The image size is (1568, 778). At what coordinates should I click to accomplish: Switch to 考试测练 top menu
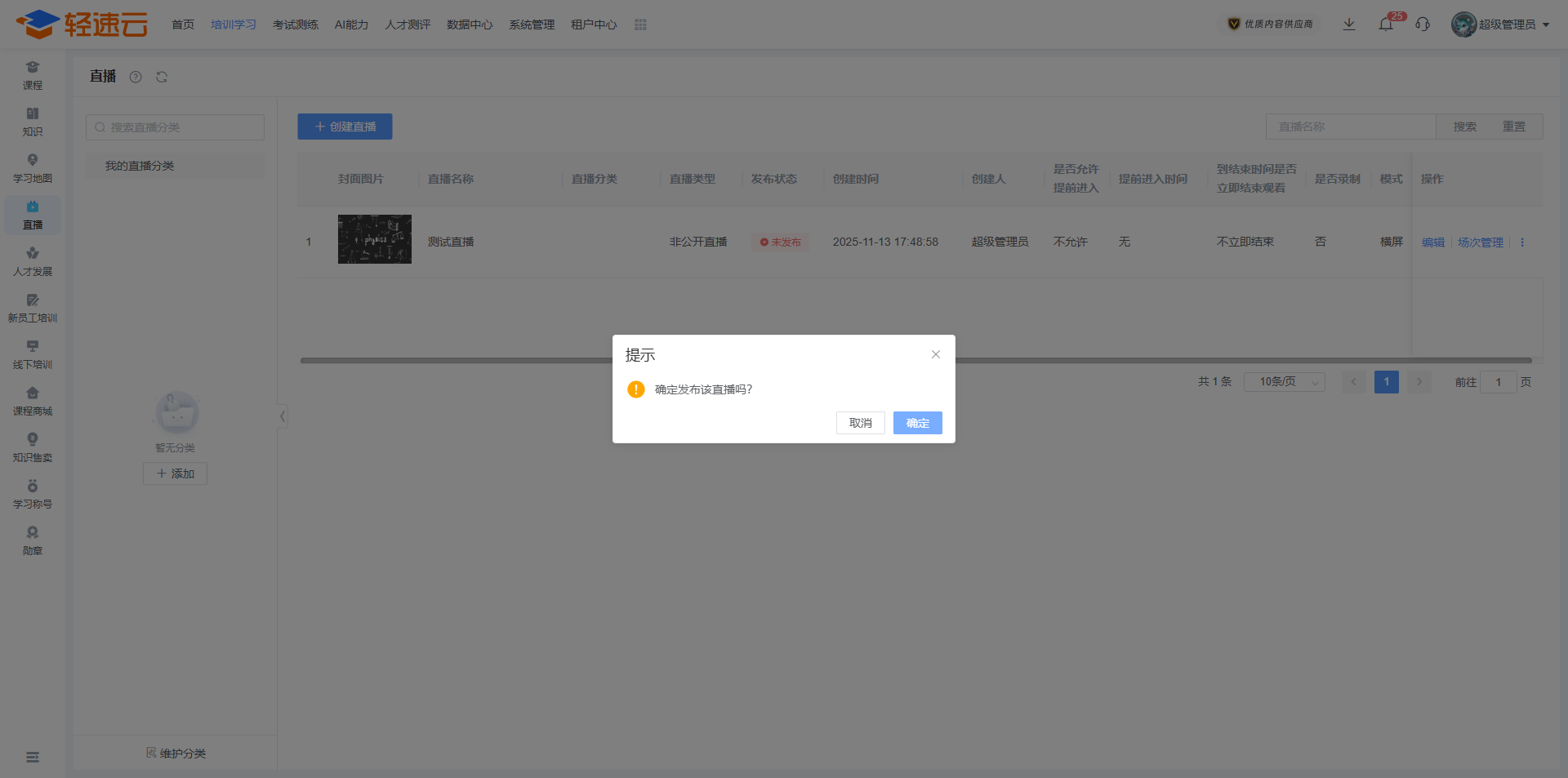click(x=296, y=24)
